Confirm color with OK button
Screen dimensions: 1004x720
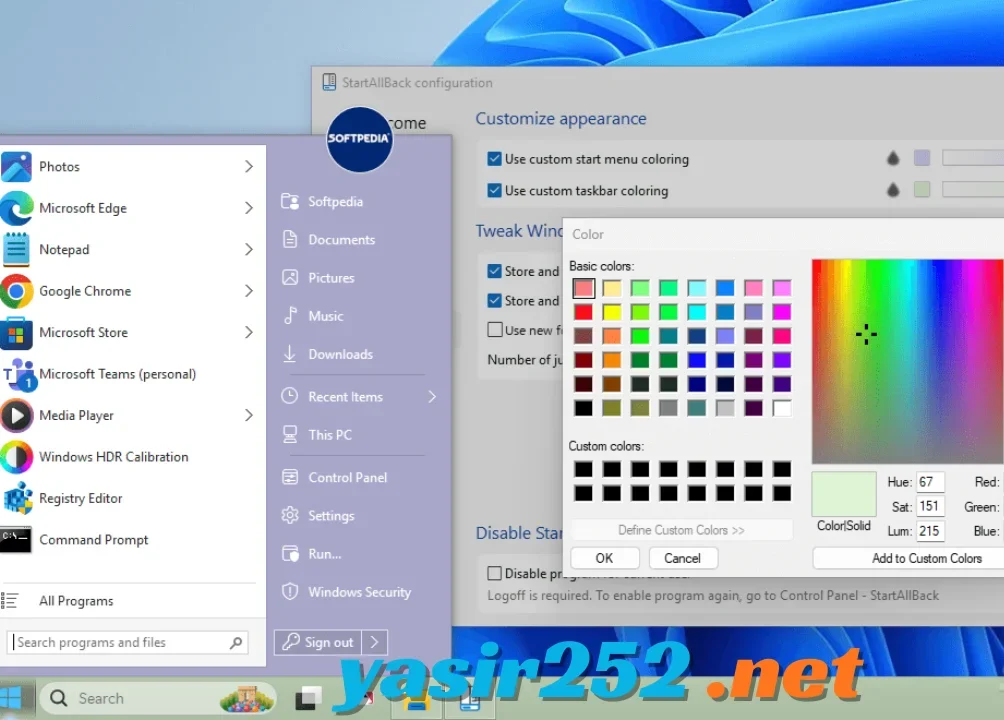click(x=604, y=559)
